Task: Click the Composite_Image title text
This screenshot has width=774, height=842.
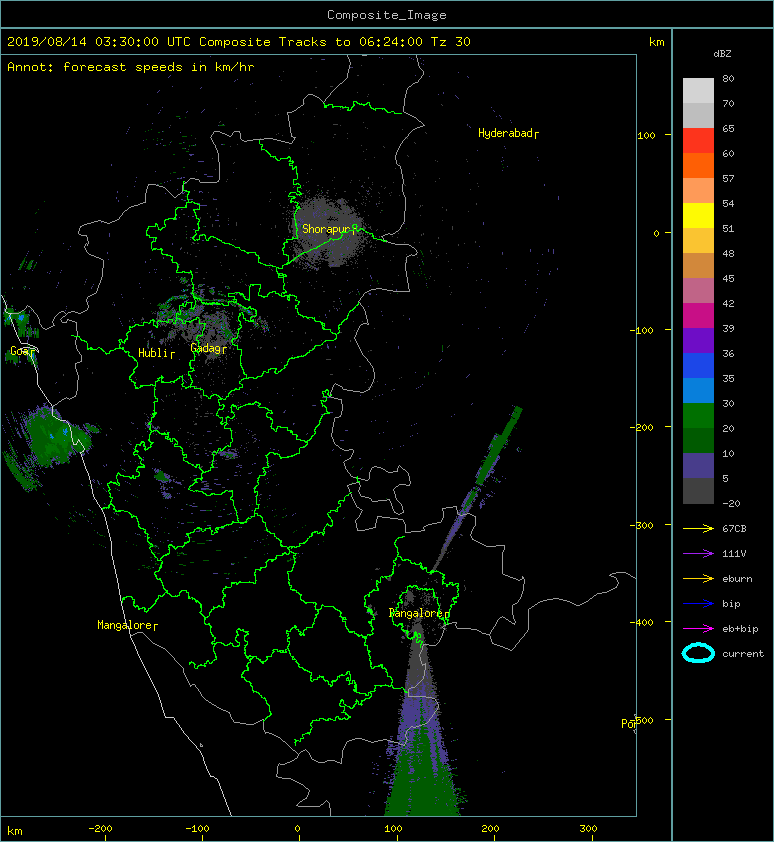Action: 387,15
